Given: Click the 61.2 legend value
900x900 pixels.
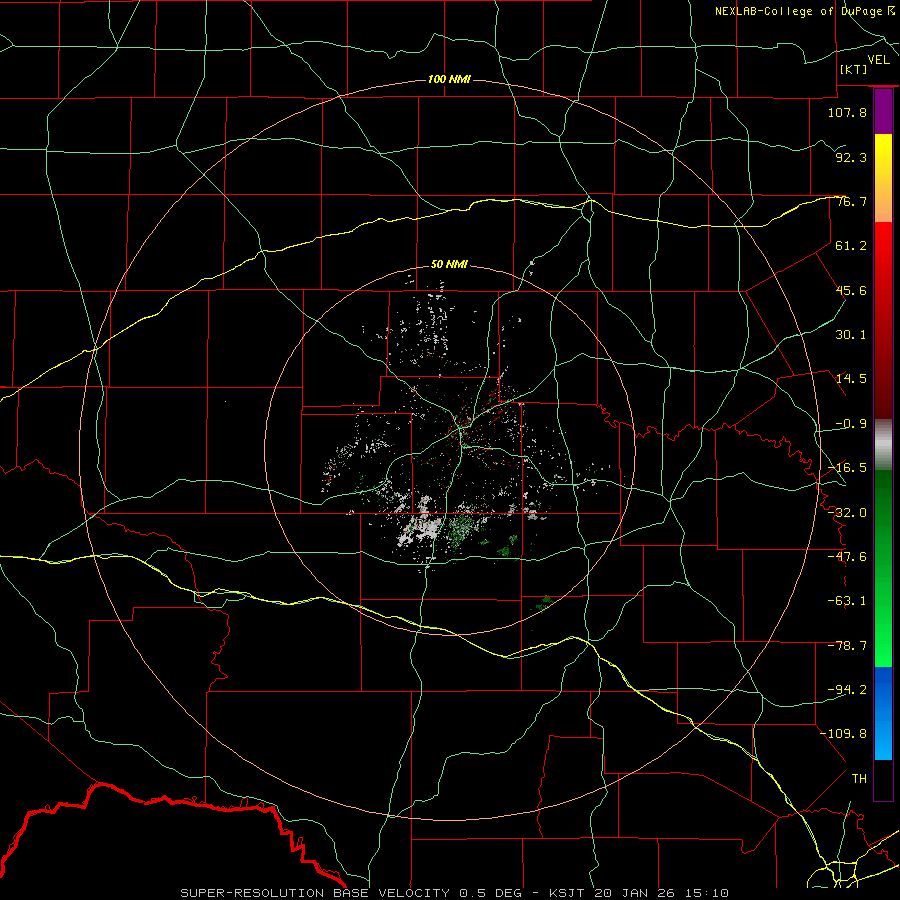Looking at the screenshot, I should [851, 246].
